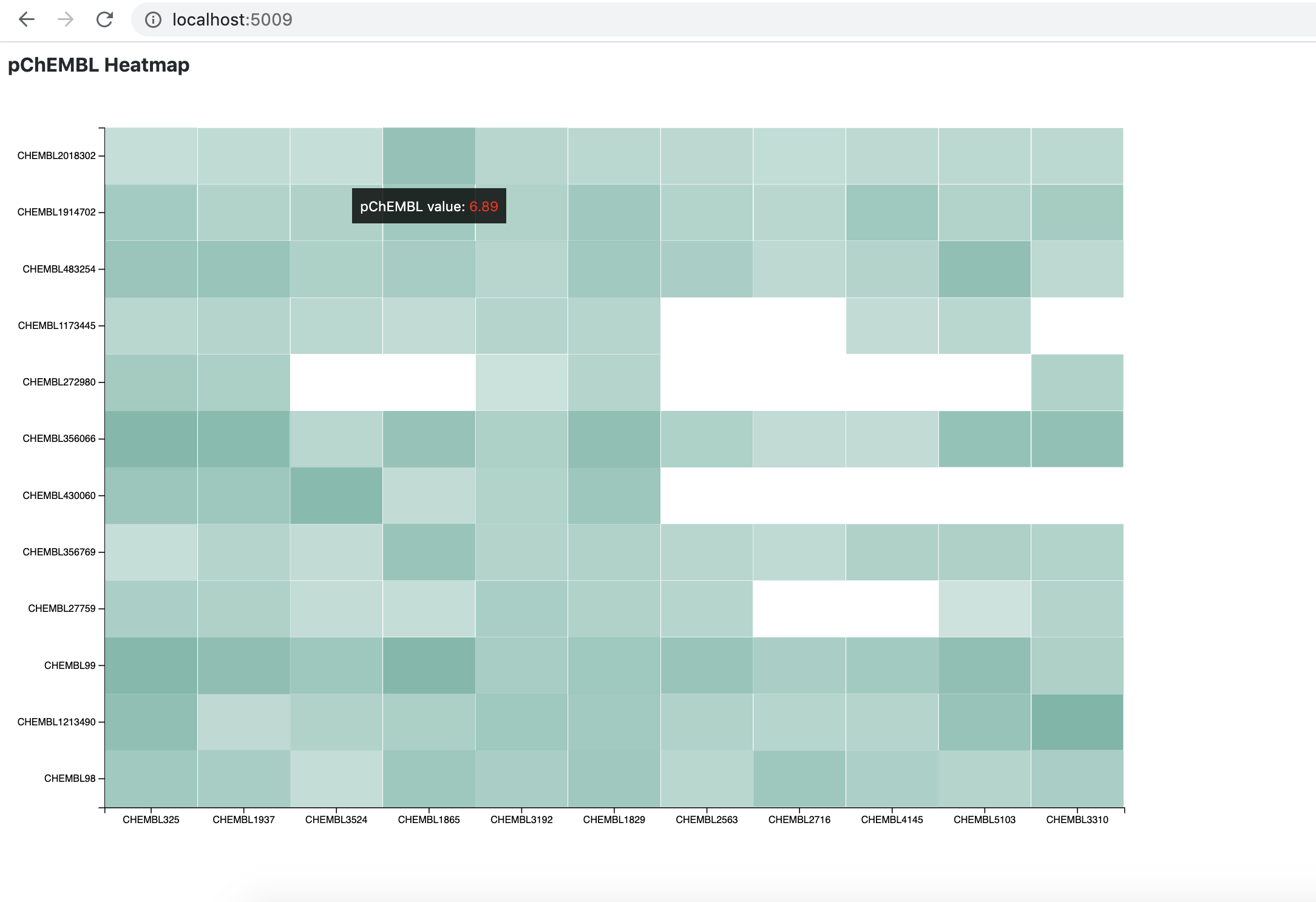
Task: Click x-axis label CHEMBL1937
Action: coord(243,819)
